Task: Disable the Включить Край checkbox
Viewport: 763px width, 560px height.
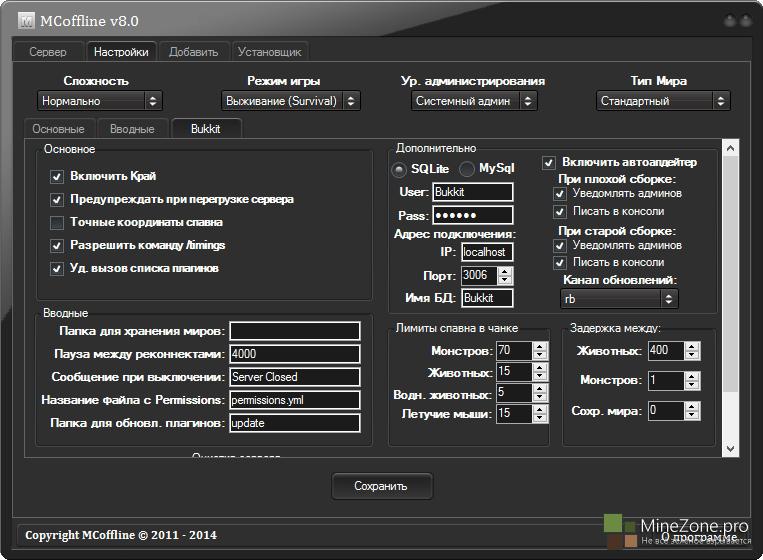Action: [x=57, y=176]
